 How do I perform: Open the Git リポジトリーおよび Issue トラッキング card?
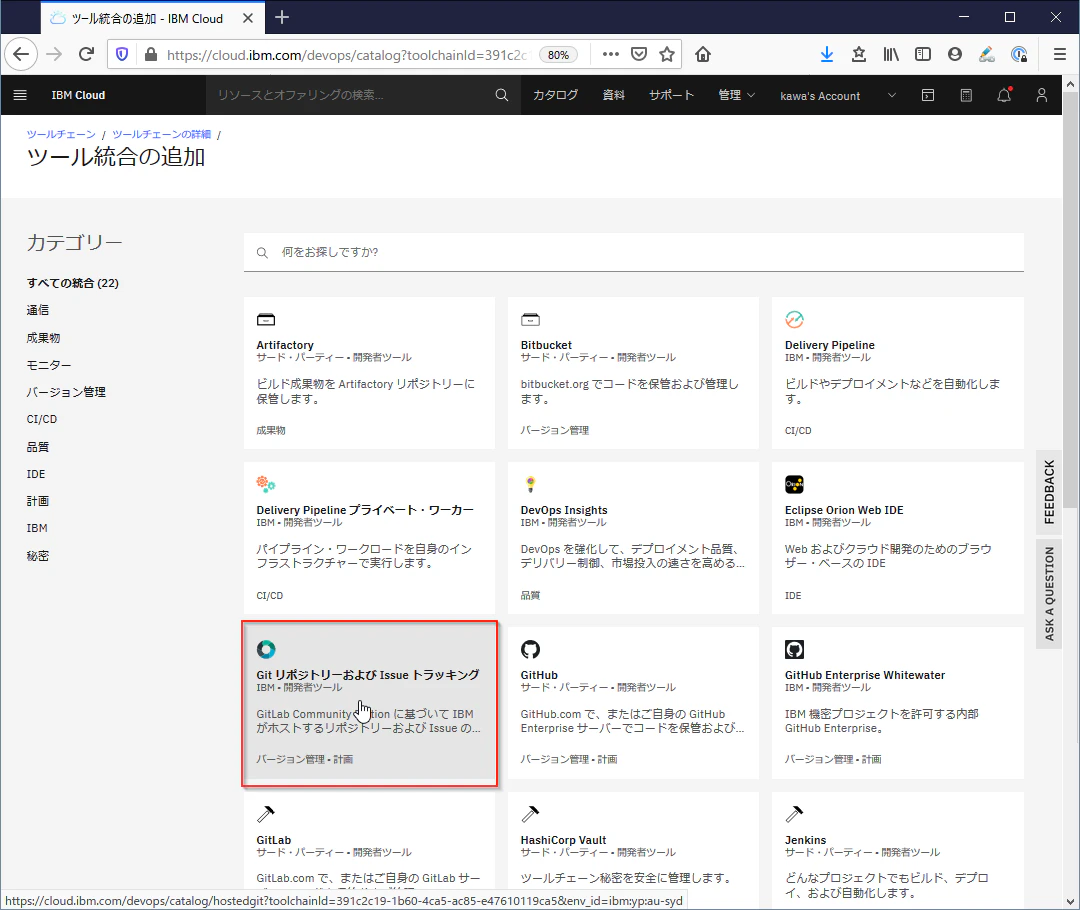[369, 703]
